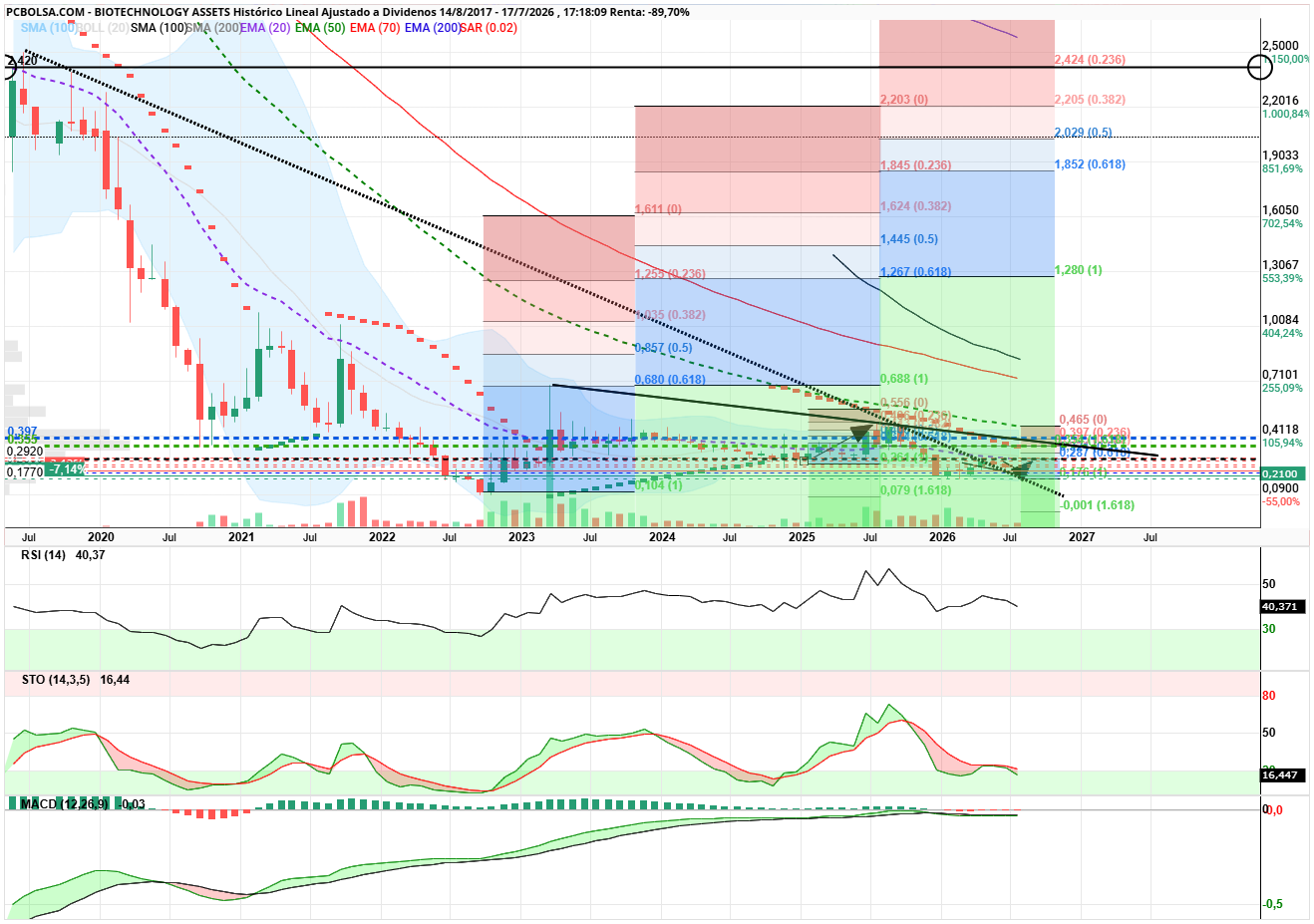The height and width of the screenshot is (924, 1314).
Task: Click the green -7,14% change badge
Action: pos(67,468)
